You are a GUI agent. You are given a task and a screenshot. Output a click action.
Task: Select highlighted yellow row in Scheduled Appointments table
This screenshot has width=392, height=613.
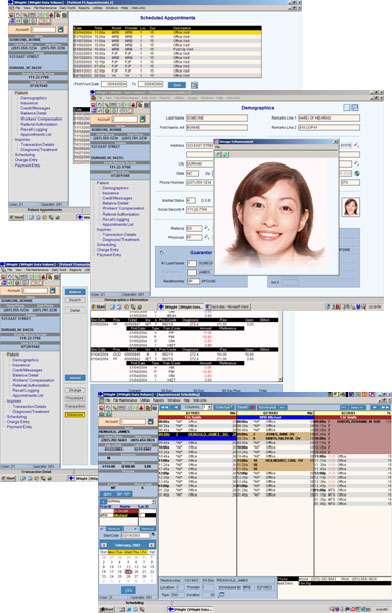[x=167, y=32]
